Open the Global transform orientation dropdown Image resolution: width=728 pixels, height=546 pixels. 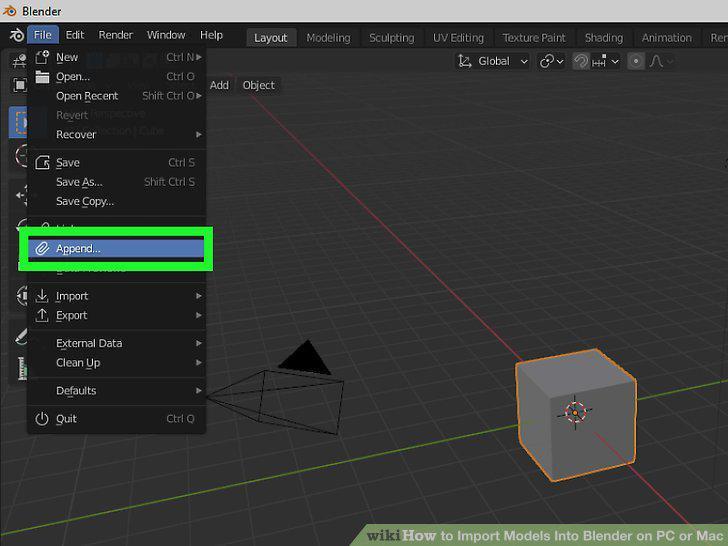point(493,61)
